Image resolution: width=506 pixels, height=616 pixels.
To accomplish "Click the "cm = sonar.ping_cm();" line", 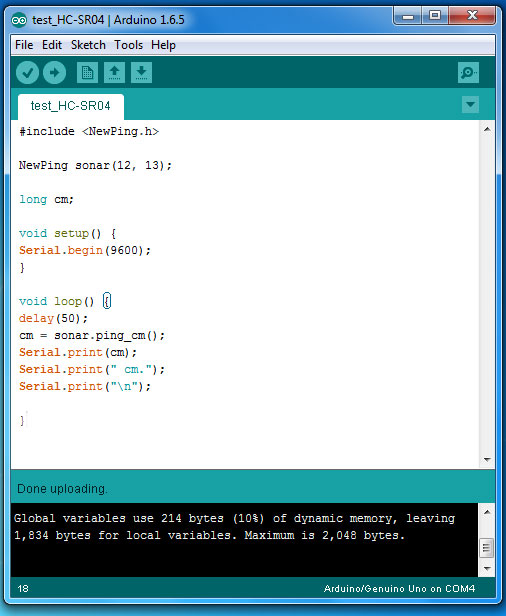I will (x=92, y=336).
